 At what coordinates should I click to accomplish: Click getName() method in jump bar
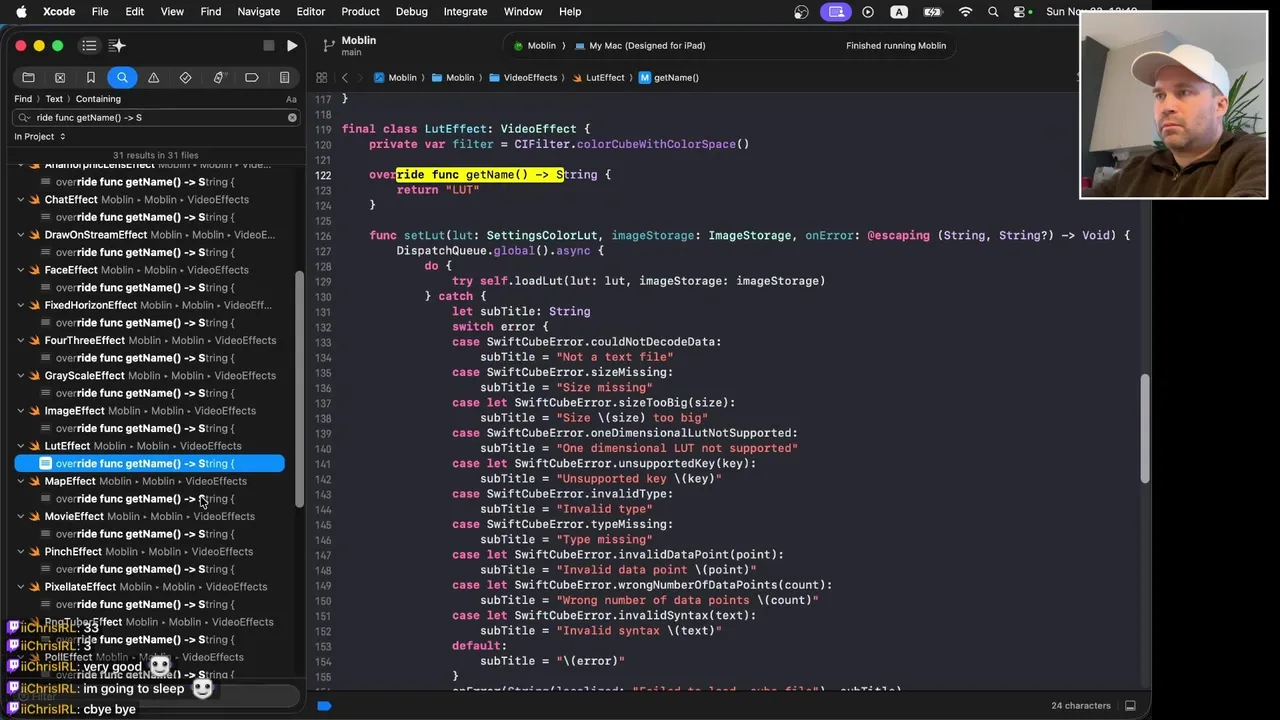(668, 77)
